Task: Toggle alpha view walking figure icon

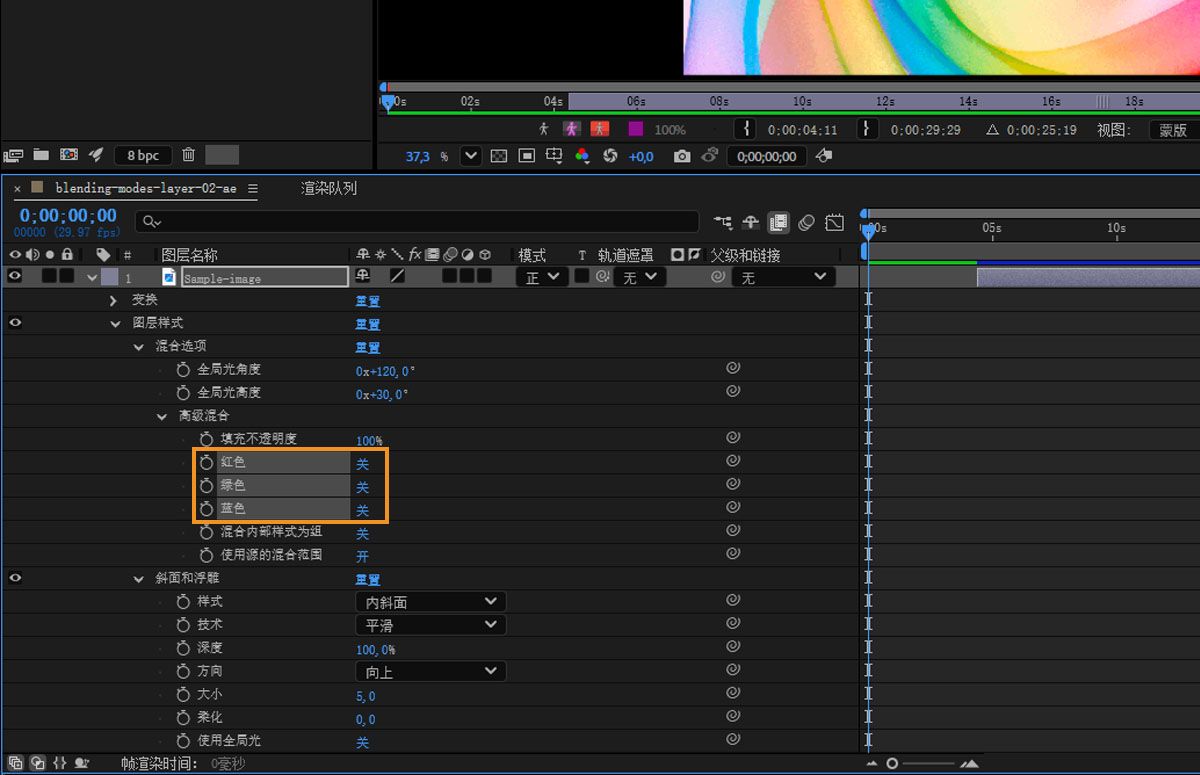Action: click(544, 129)
